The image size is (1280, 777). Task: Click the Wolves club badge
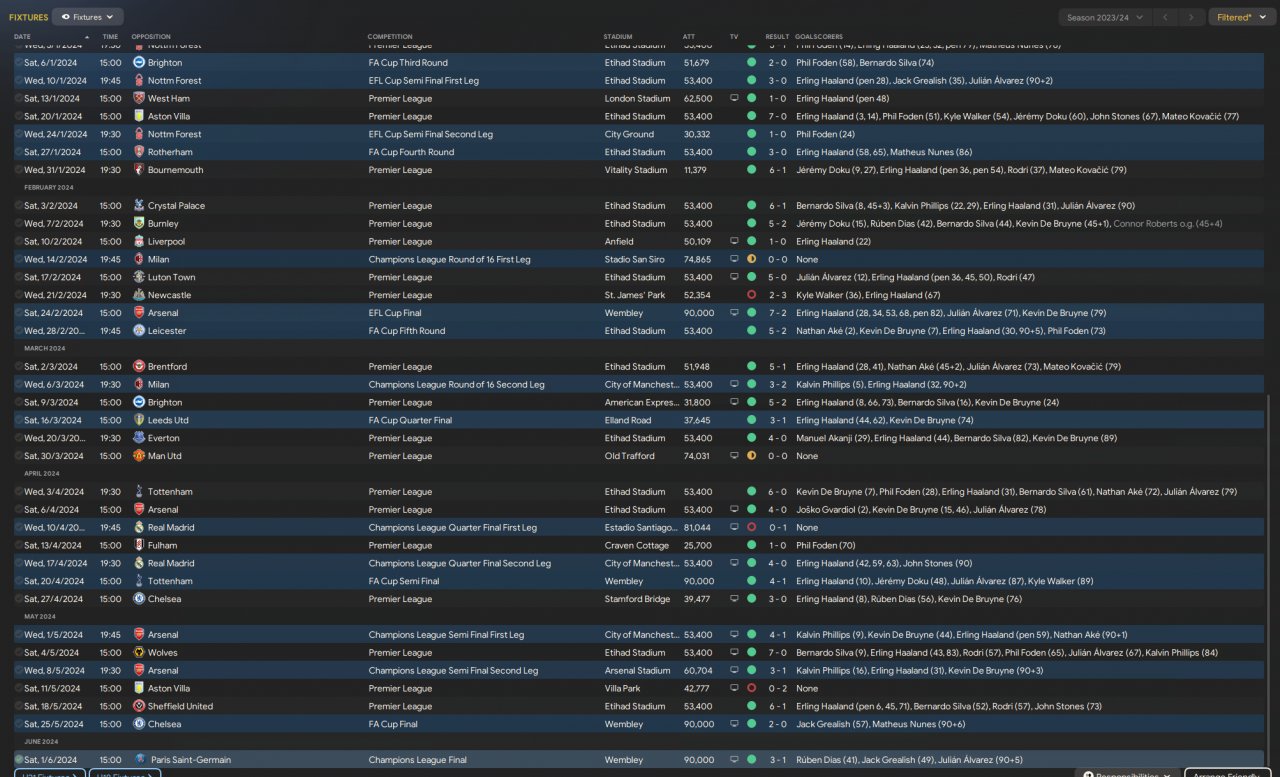click(139, 653)
